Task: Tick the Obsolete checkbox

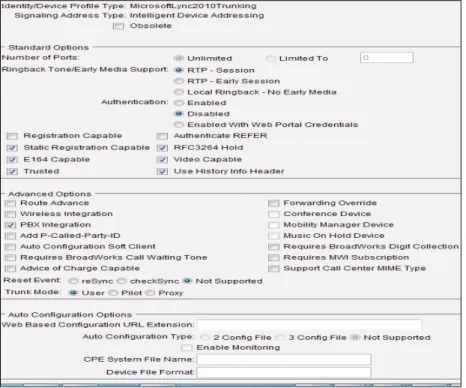Action: coord(118,26)
